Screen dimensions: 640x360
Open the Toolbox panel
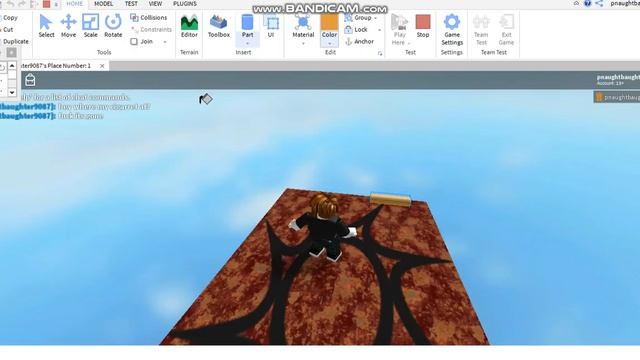click(218, 26)
